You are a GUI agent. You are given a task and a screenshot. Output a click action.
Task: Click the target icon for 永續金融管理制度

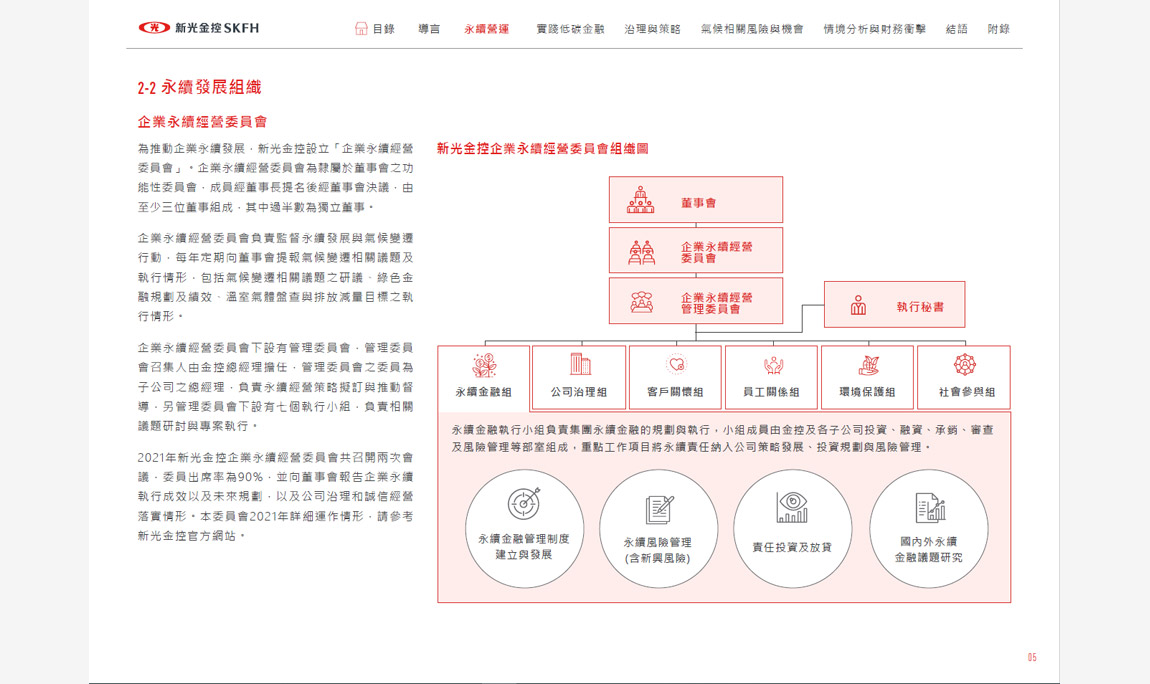coord(523,503)
